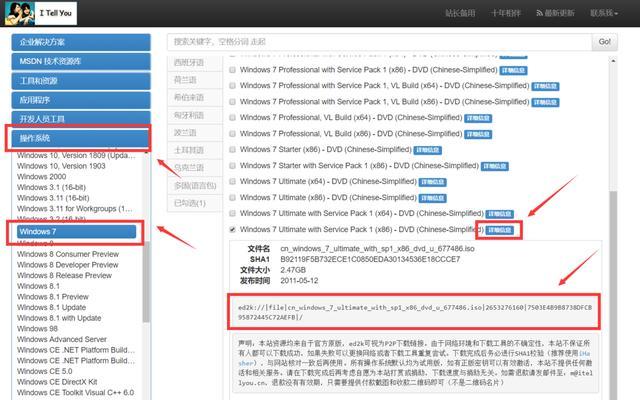640x400 pixels.
Task: Select Windows CE Toolkit Visual C++ 6.0
Action: [x=76, y=392]
